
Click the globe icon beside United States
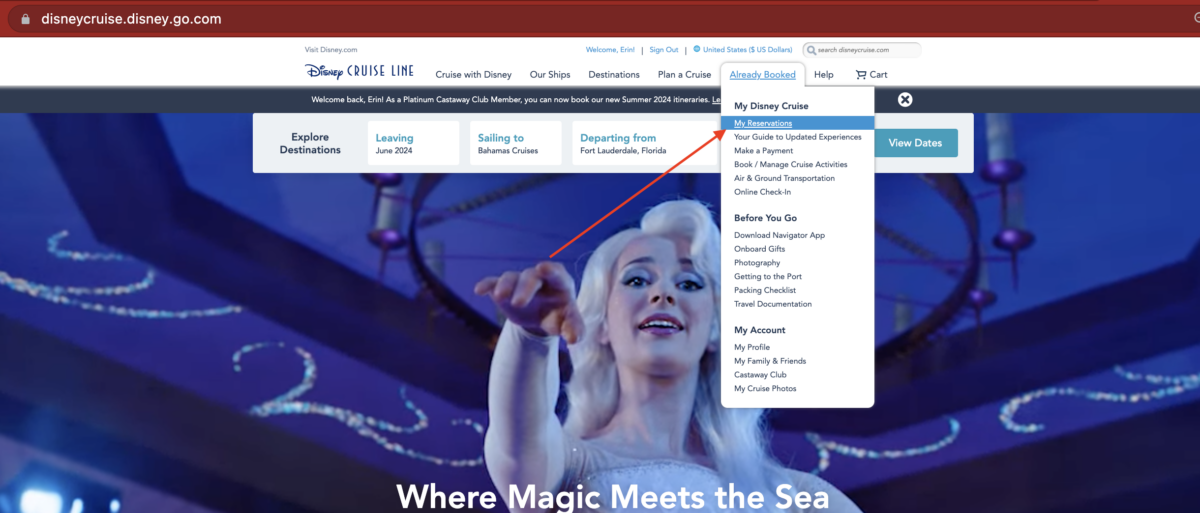point(696,49)
